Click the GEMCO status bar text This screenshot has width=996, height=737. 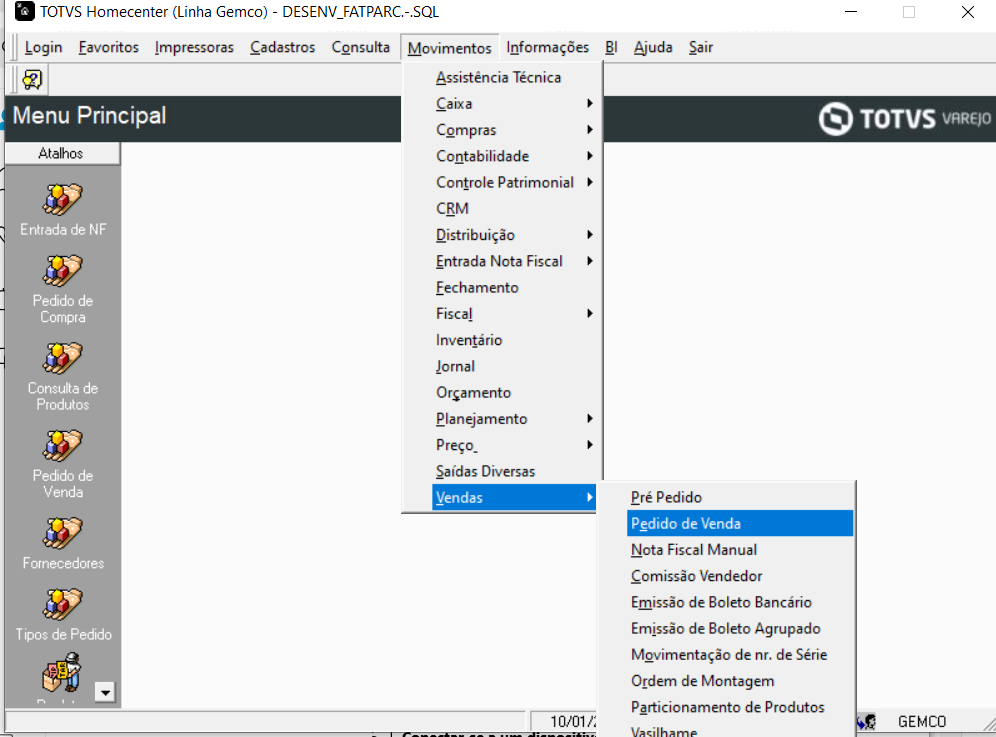coord(922,722)
